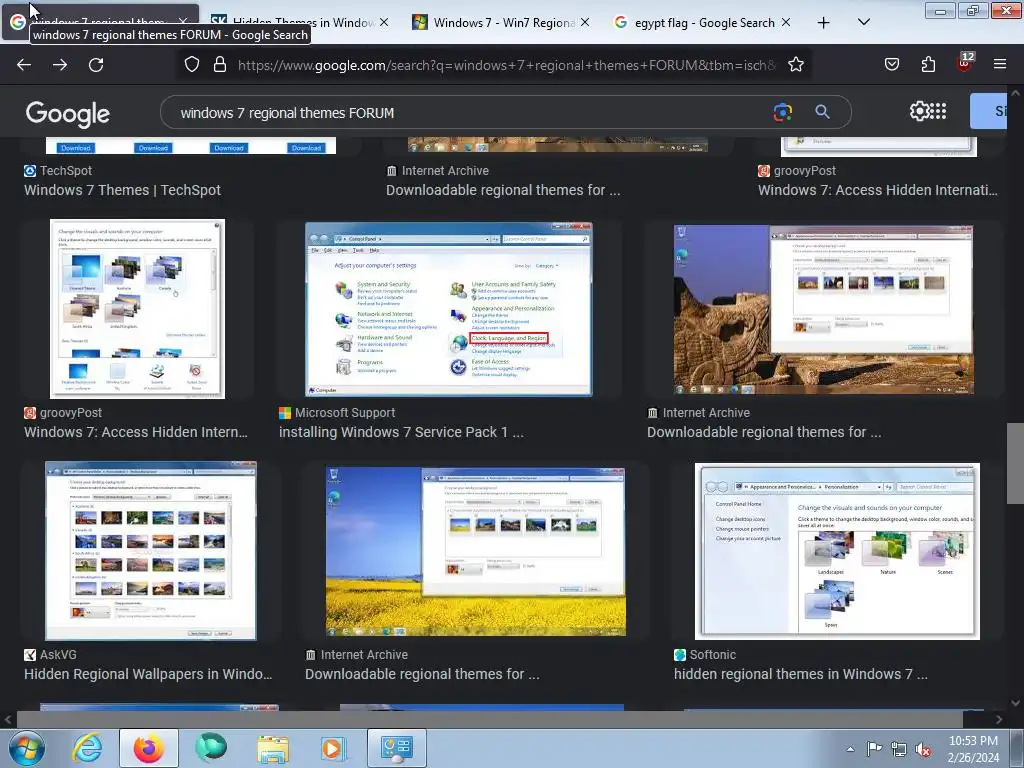Open 'Windows 7: Access Hidden Internati...' link
The height and width of the screenshot is (768, 1024).
878,190
